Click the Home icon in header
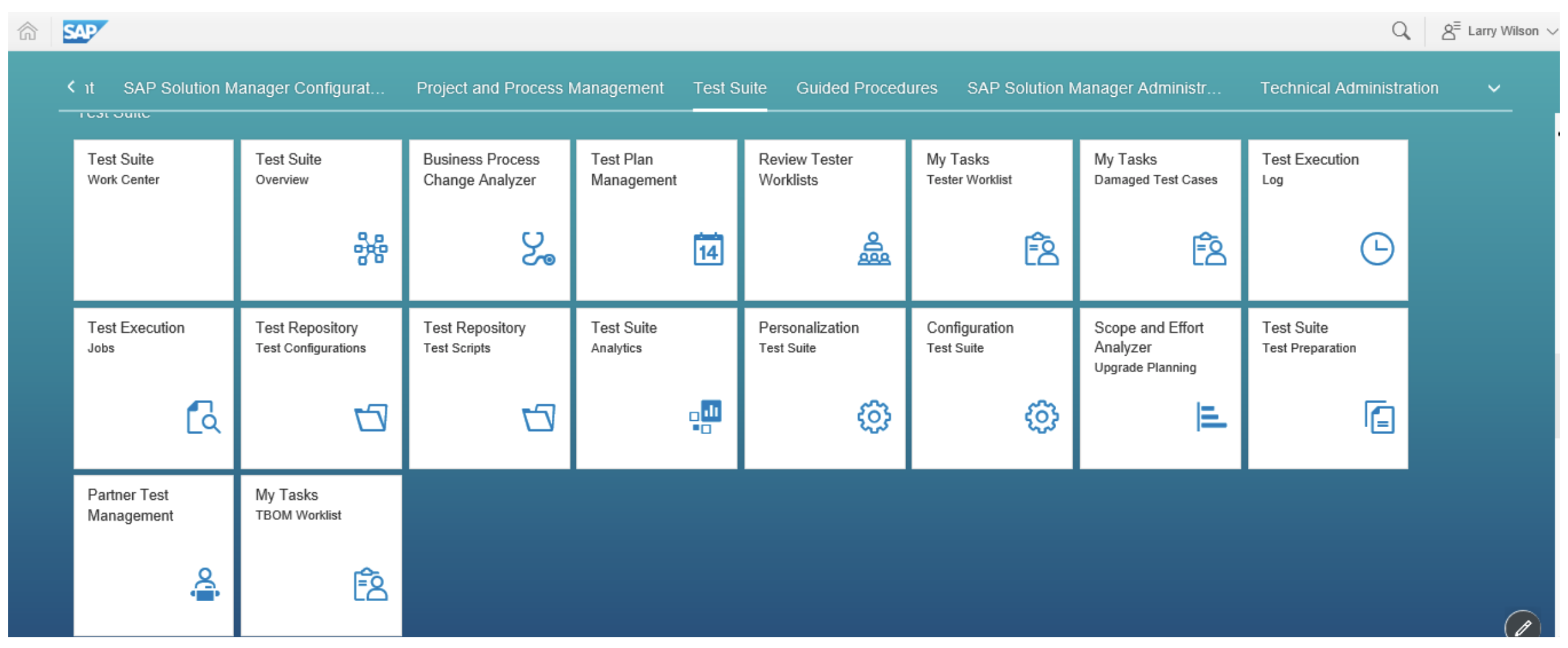Viewport: 1568px width, 648px height. [28, 31]
